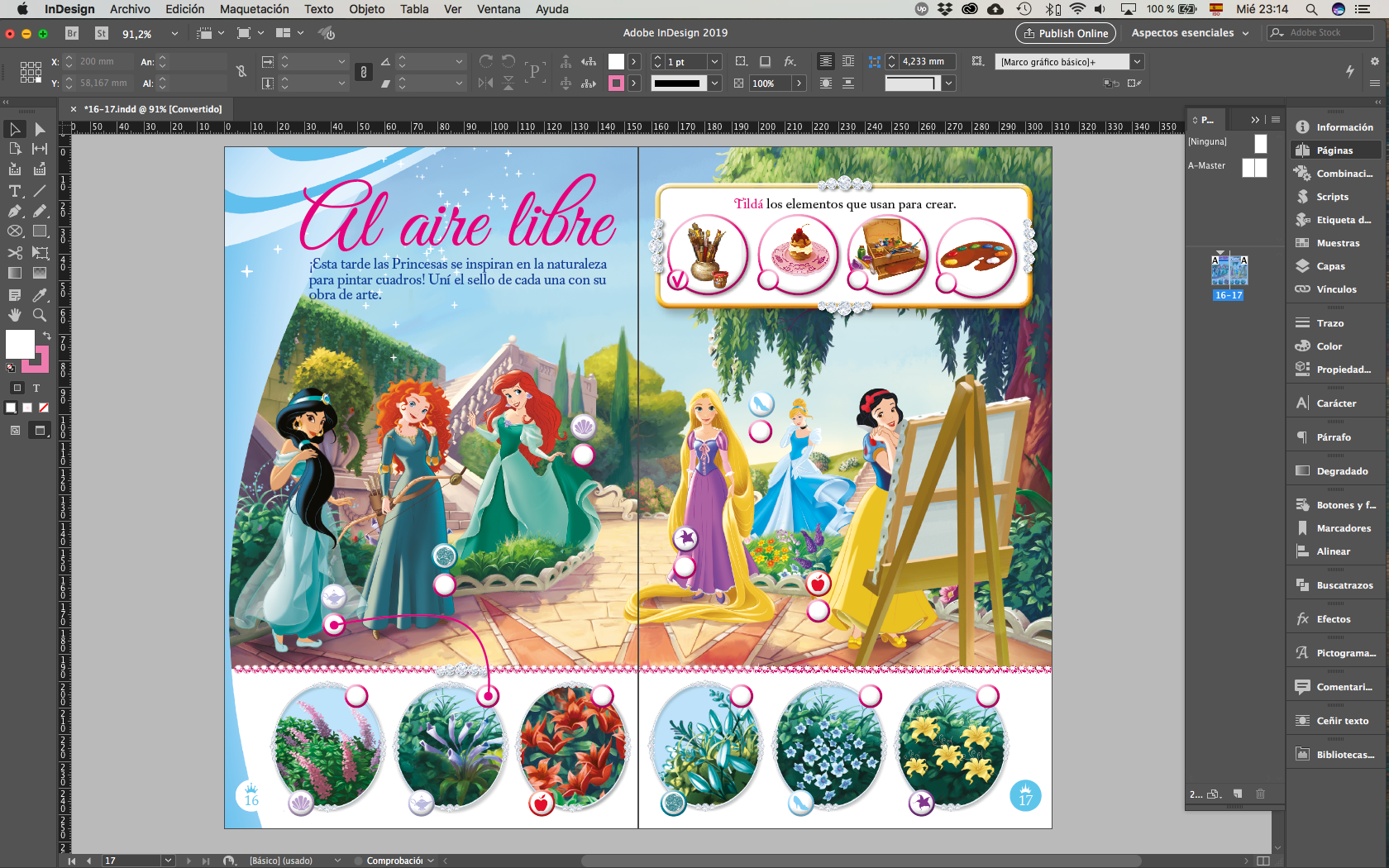The image size is (1389, 868).
Task: Select the Gap tool
Action: [40, 149]
